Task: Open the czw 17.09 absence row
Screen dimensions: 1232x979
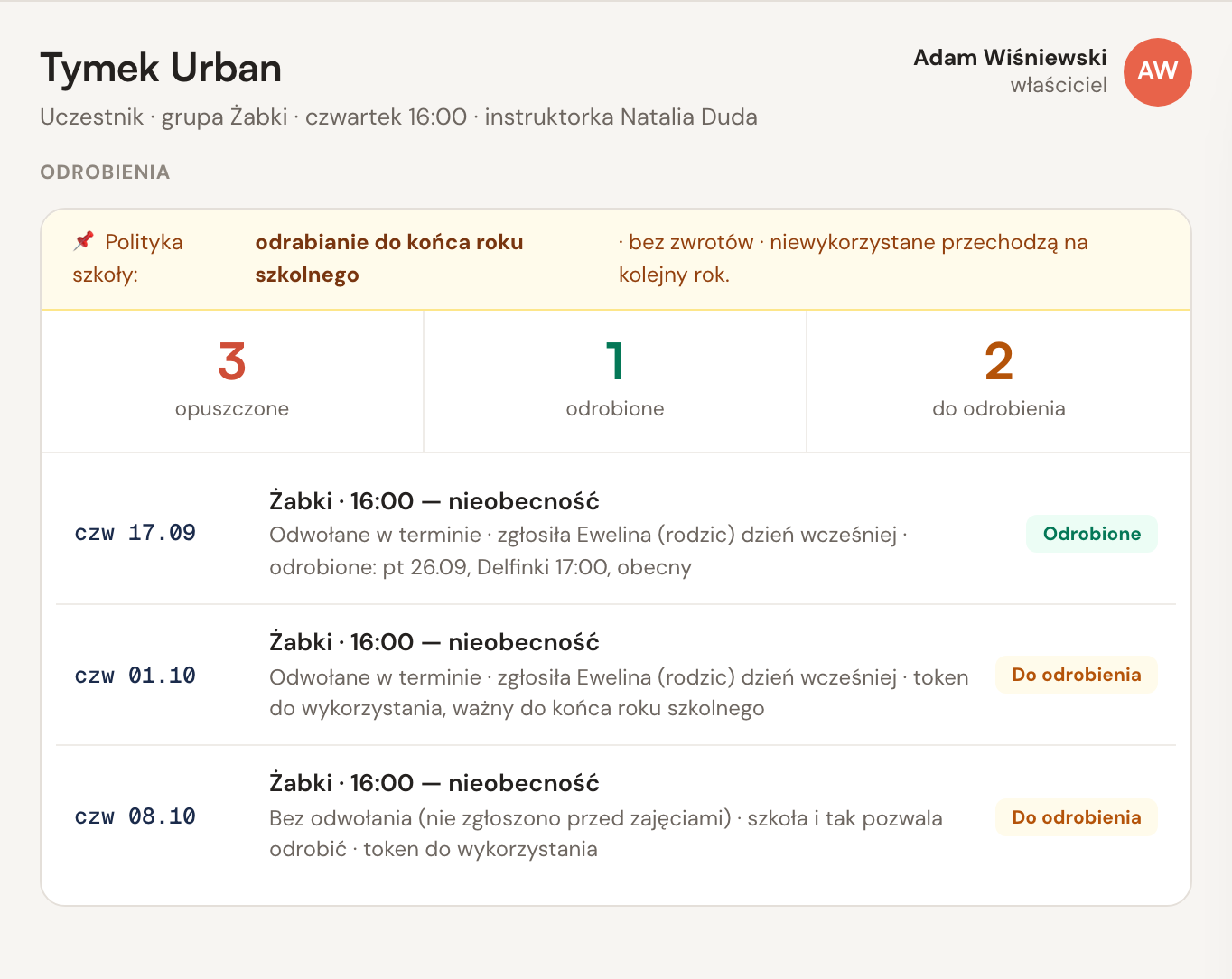Action: [616, 534]
